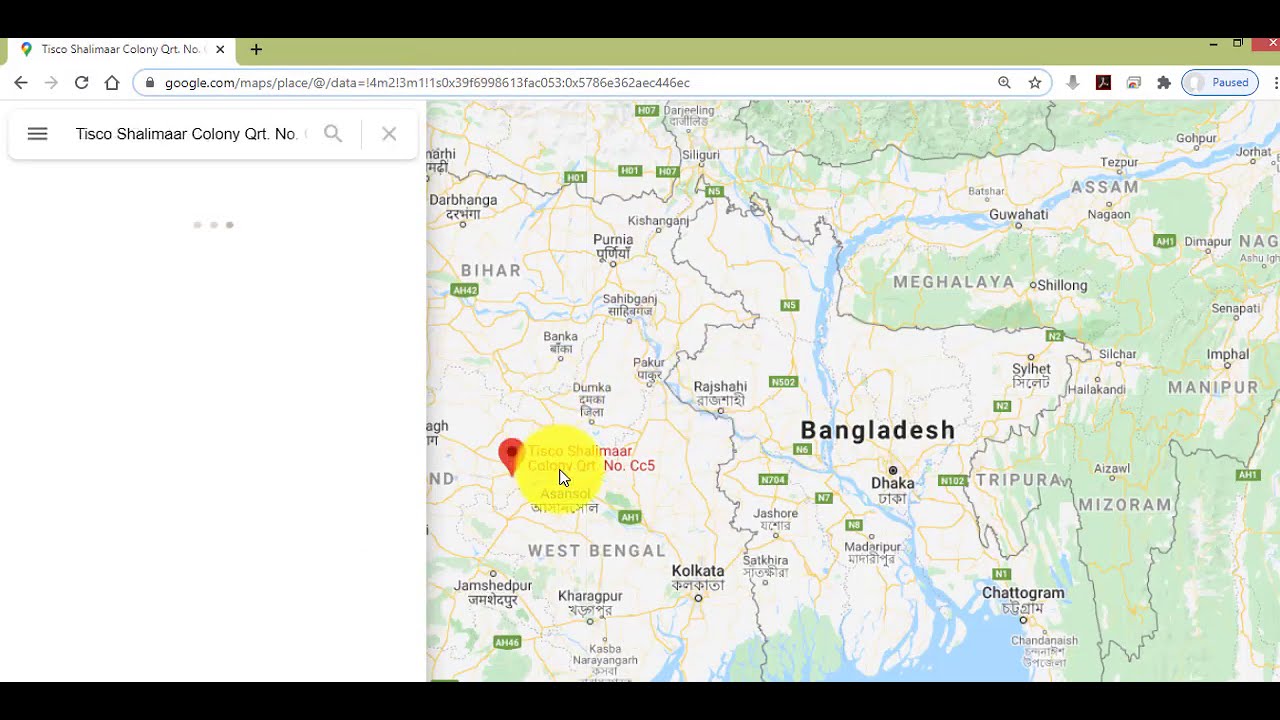Click the browser forward arrow
Image resolution: width=1280 pixels, height=720 pixels.
[x=51, y=83]
